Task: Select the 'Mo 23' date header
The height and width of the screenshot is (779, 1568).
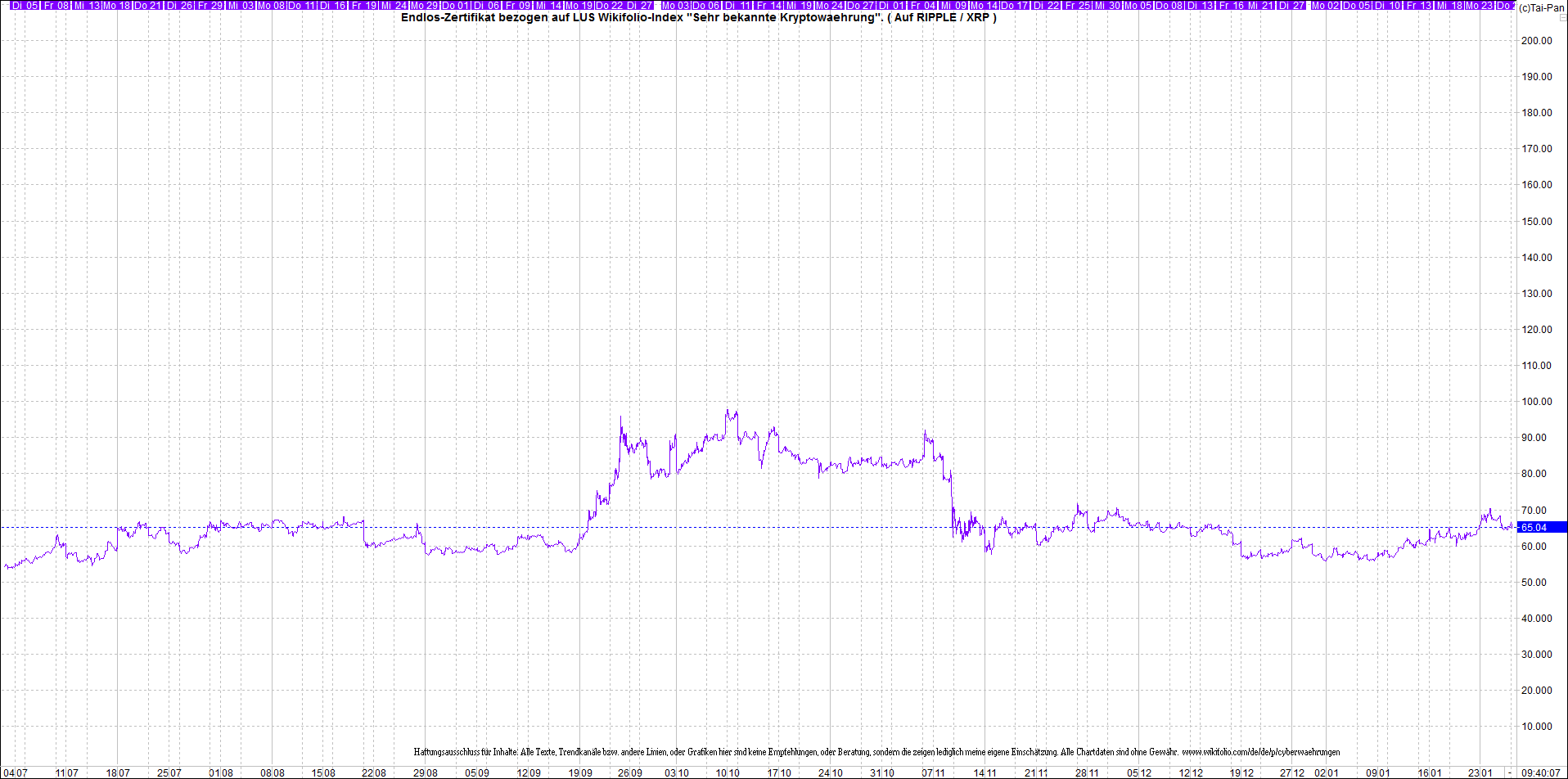Action: coord(1479,6)
